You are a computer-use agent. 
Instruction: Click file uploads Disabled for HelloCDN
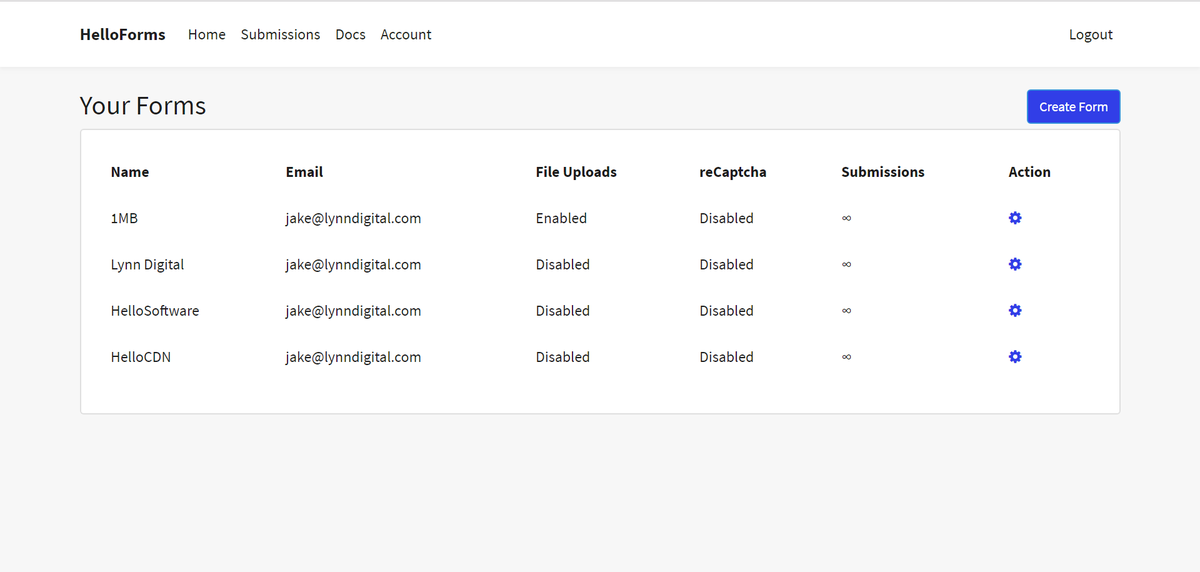[x=563, y=357]
